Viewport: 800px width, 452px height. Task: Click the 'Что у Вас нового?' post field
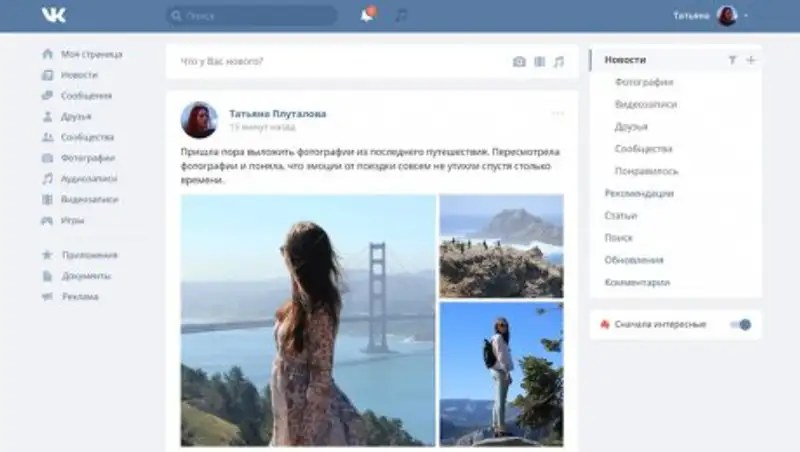coord(340,62)
